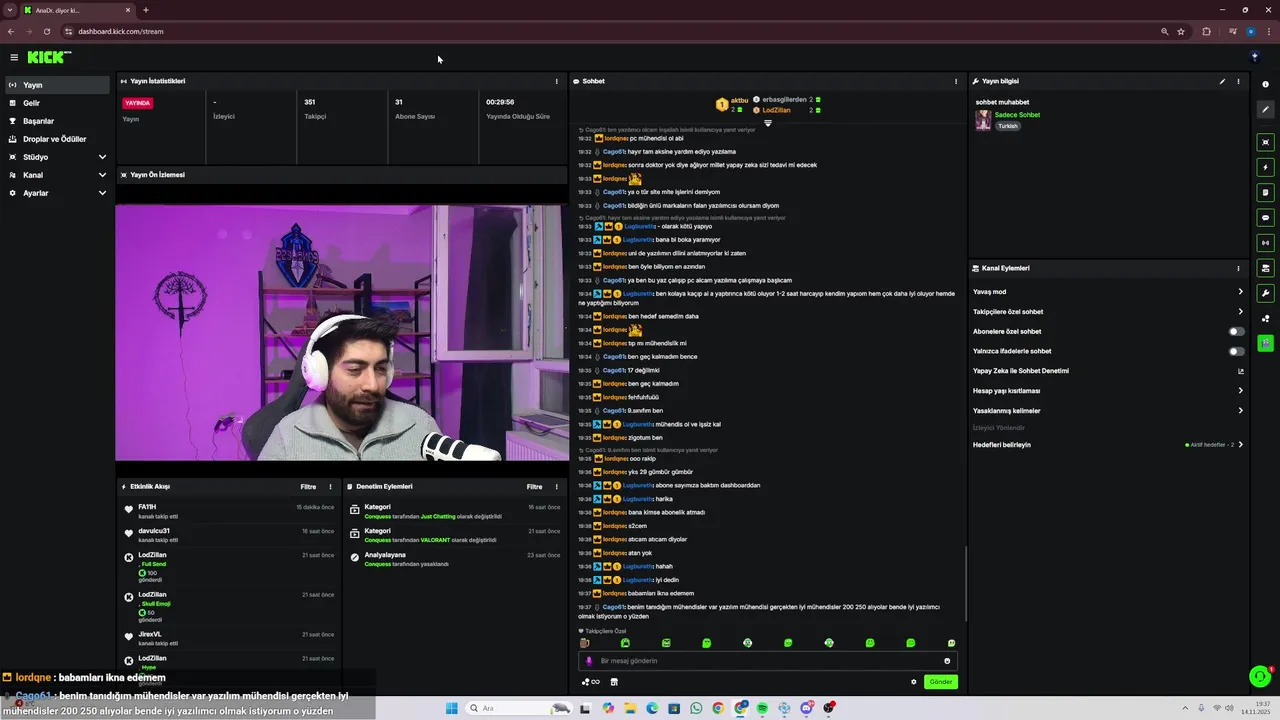This screenshot has height=720, width=1280.
Task: Edit stream info with pencil in Yayın bilgisi
Action: [1222, 81]
